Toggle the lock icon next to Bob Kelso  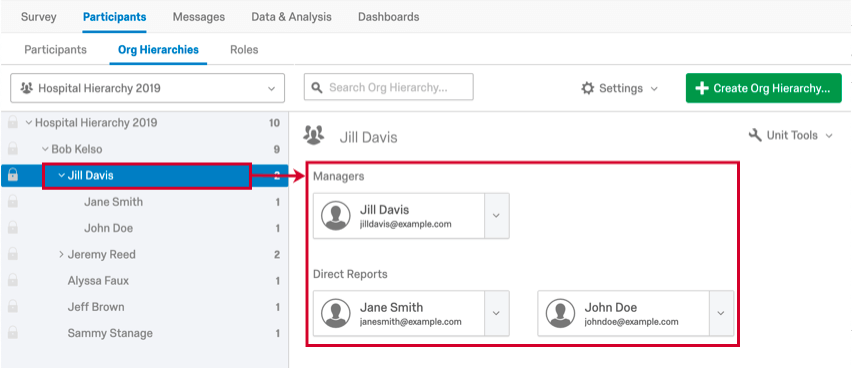pos(12,149)
